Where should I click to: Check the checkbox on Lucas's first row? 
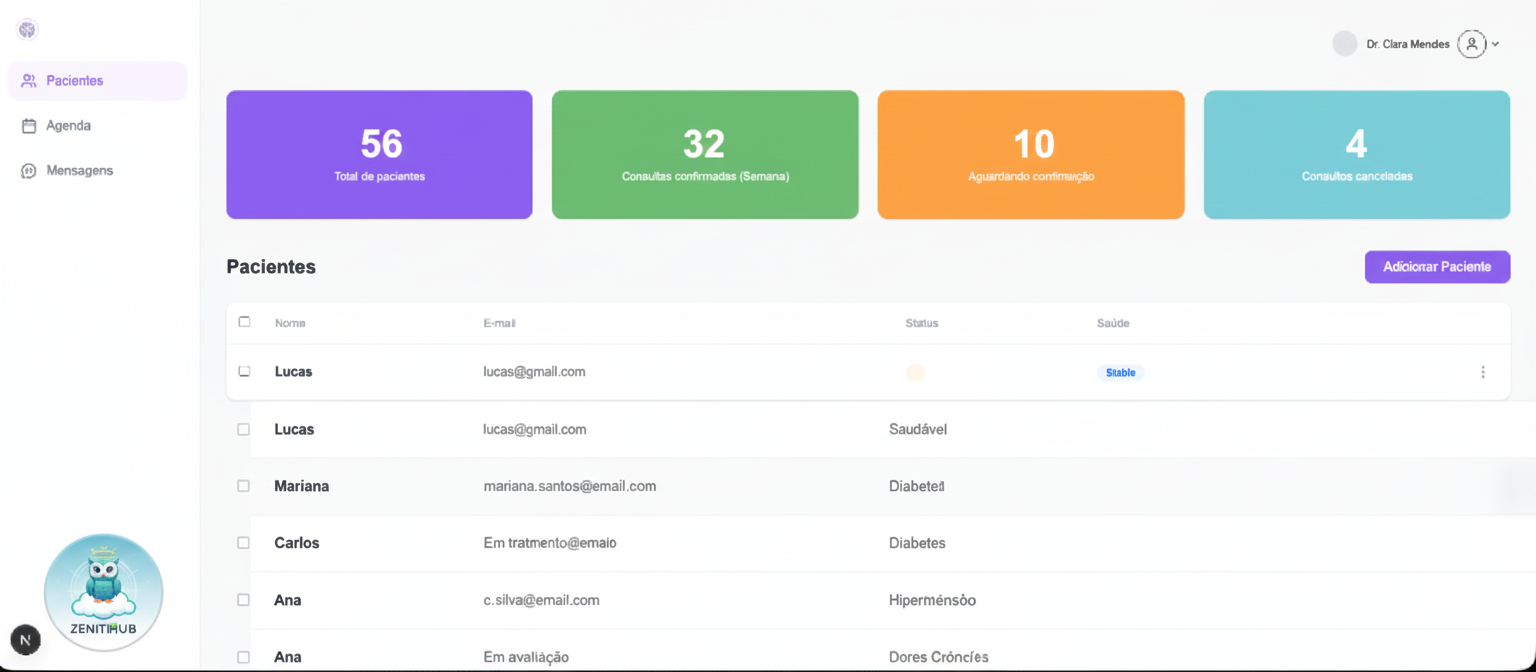(x=244, y=370)
